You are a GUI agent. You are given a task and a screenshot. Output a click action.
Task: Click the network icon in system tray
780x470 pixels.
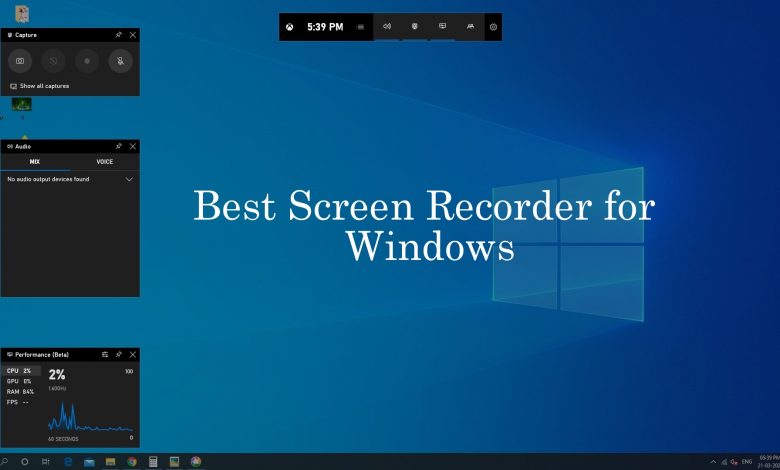point(724,462)
